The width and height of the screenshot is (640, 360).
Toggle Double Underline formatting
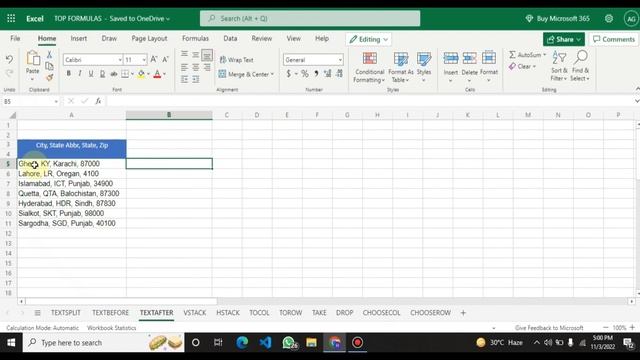pos(102,74)
